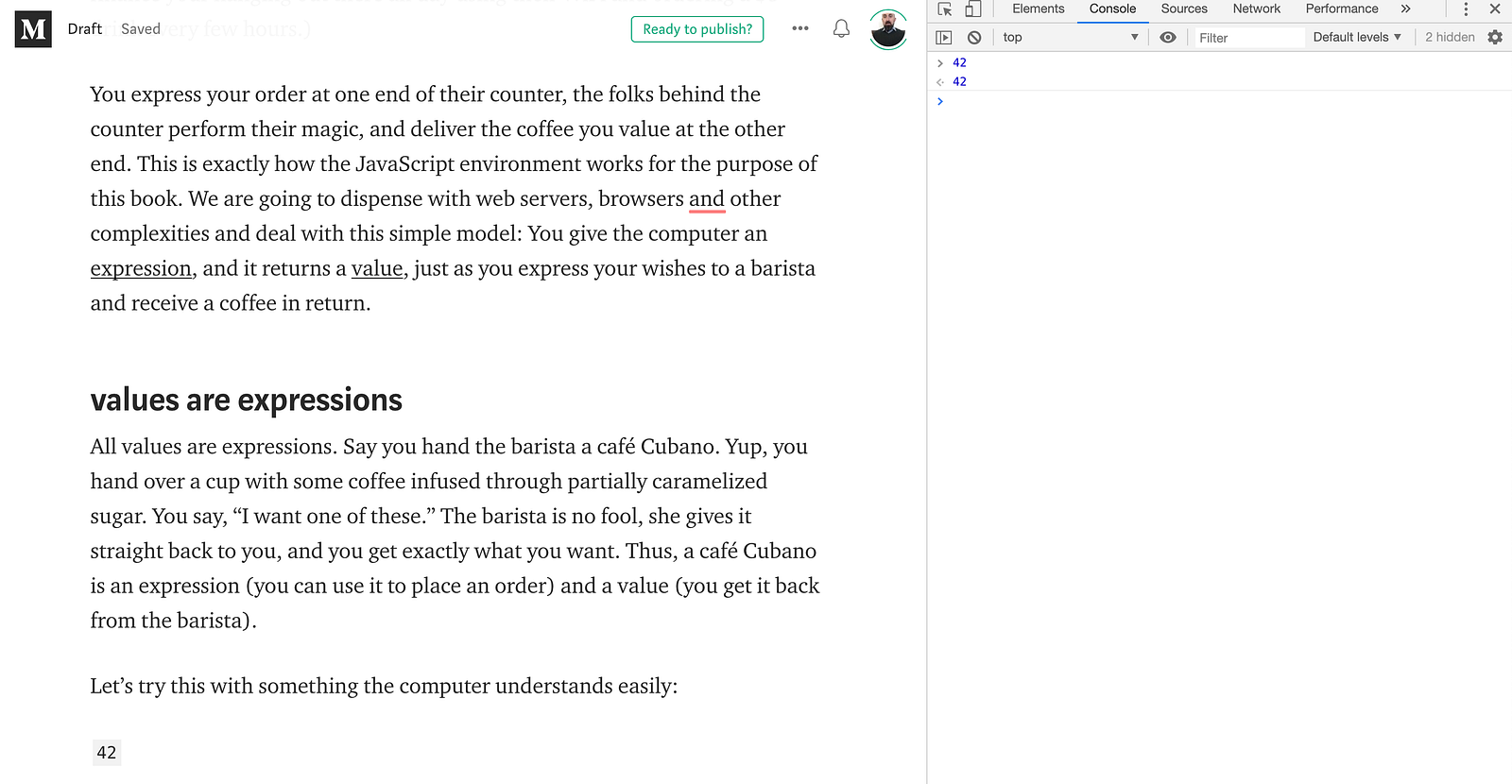Click the 'value' link in the article
Viewport: 1512px width, 784px height.
pos(377,269)
